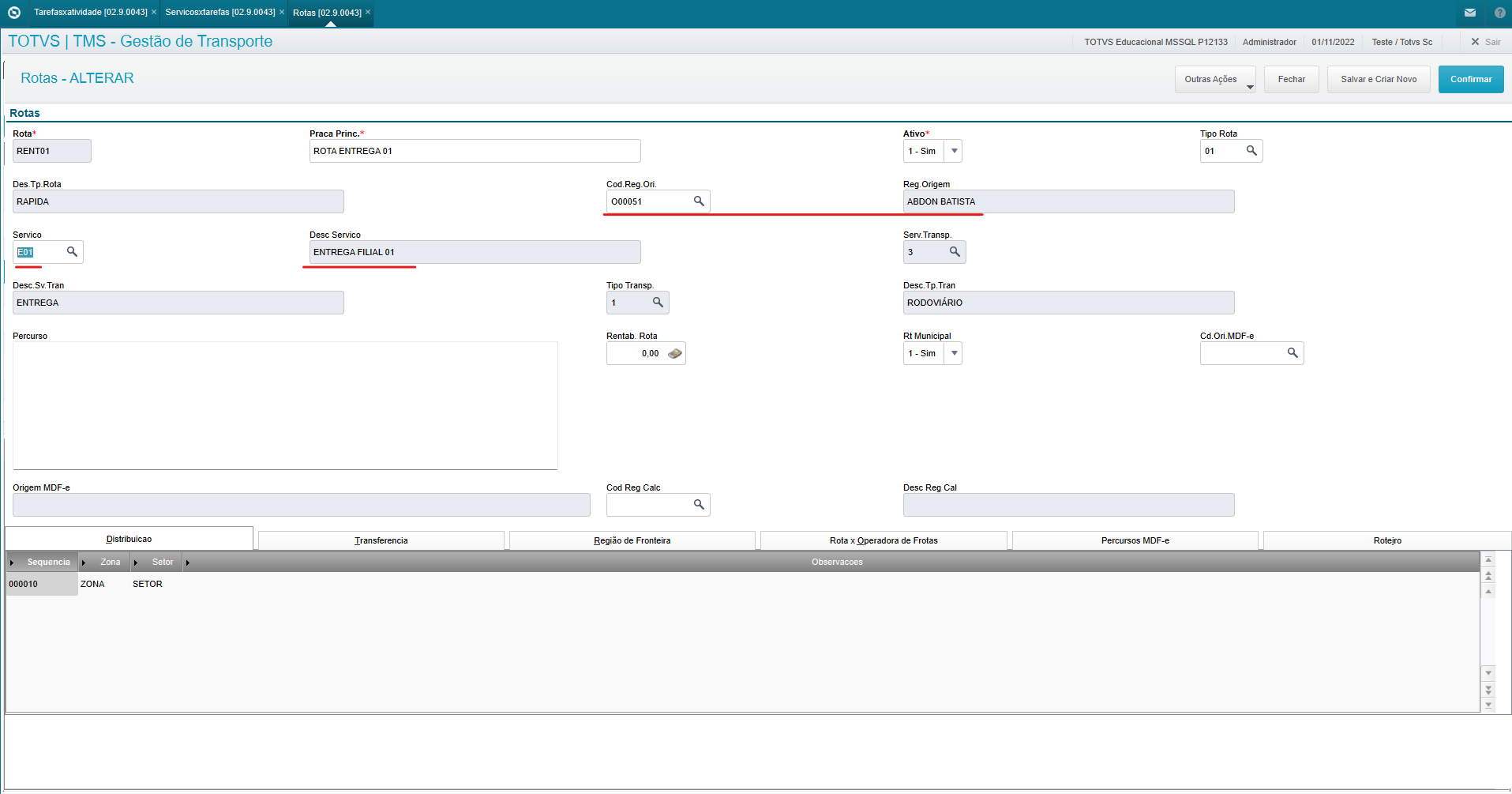1512x794 pixels.
Task: Open lookup for Tipo Transp. field
Action: pyautogui.click(x=658, y=303)
